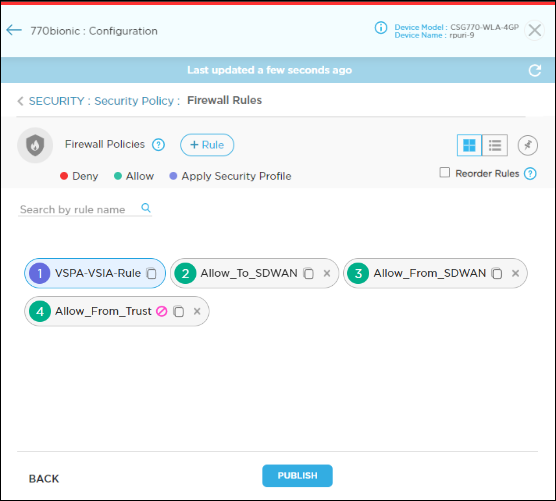Delete the Allow_From_Trust rule
The height and width of the screenshot is (501, 556).
click(x=197, y=311)
